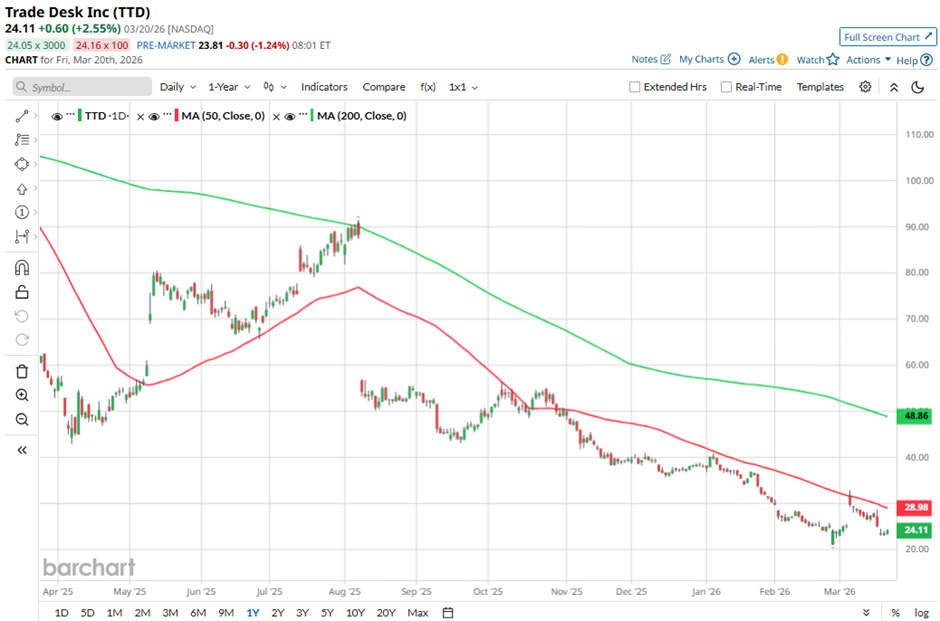The height and width of the screenshot is (621, 940).
Task: Expand the bottom double-chevron down icon
Action: (x=866, y=613)
